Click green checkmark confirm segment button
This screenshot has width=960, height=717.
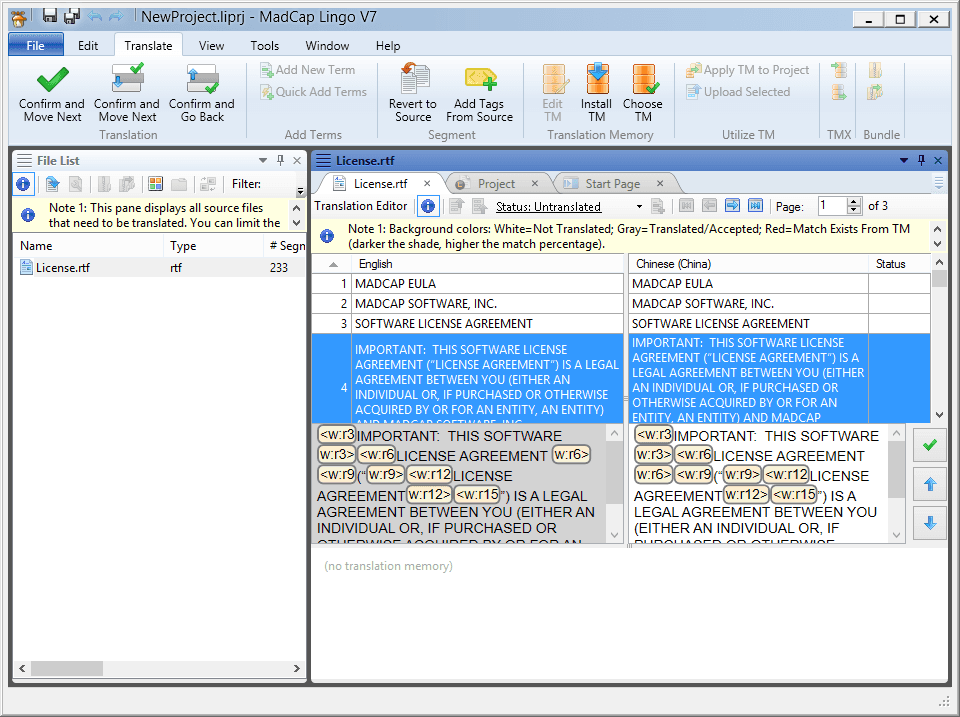[x=930, y=445]
